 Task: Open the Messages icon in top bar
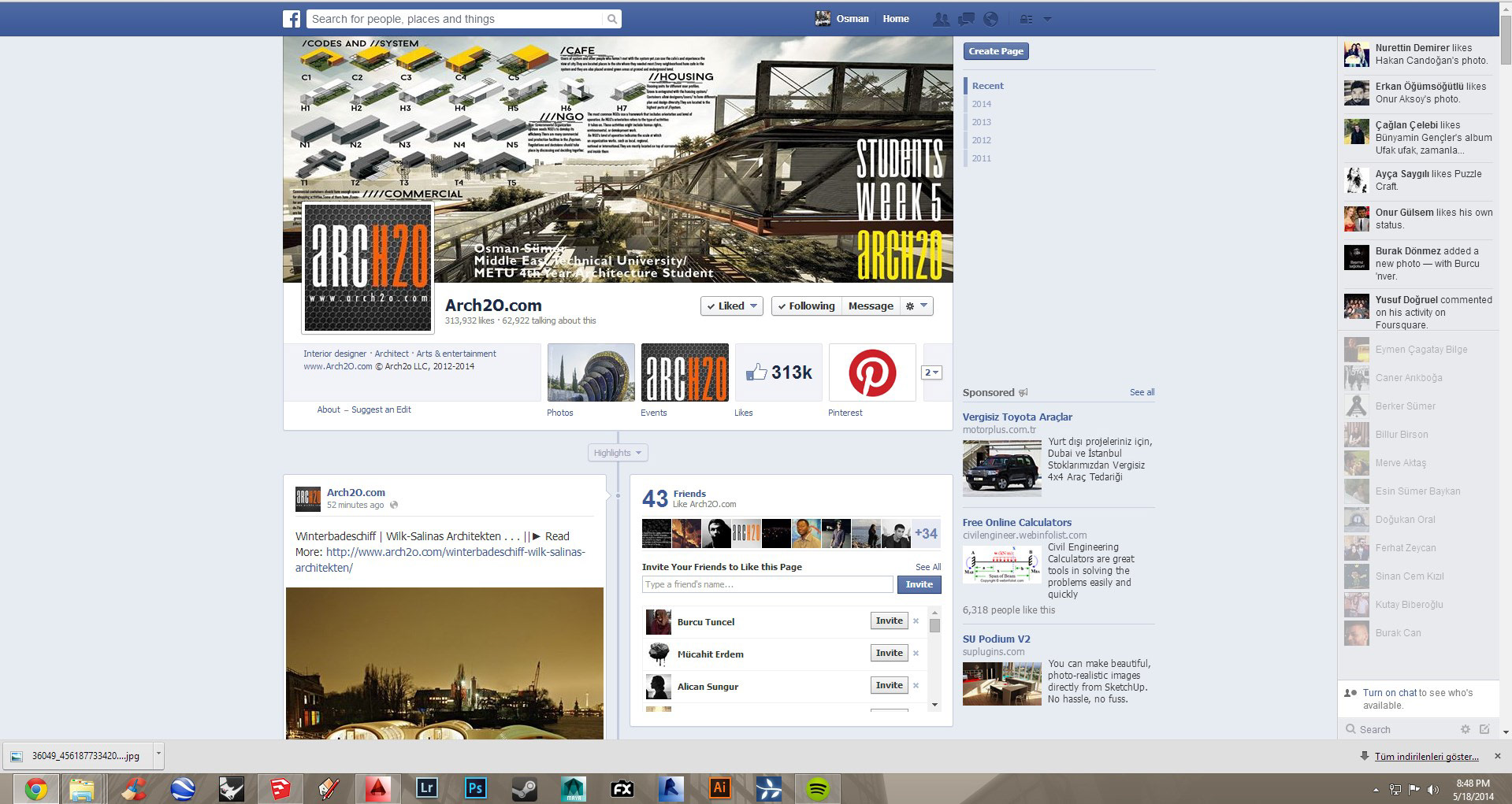966,19
